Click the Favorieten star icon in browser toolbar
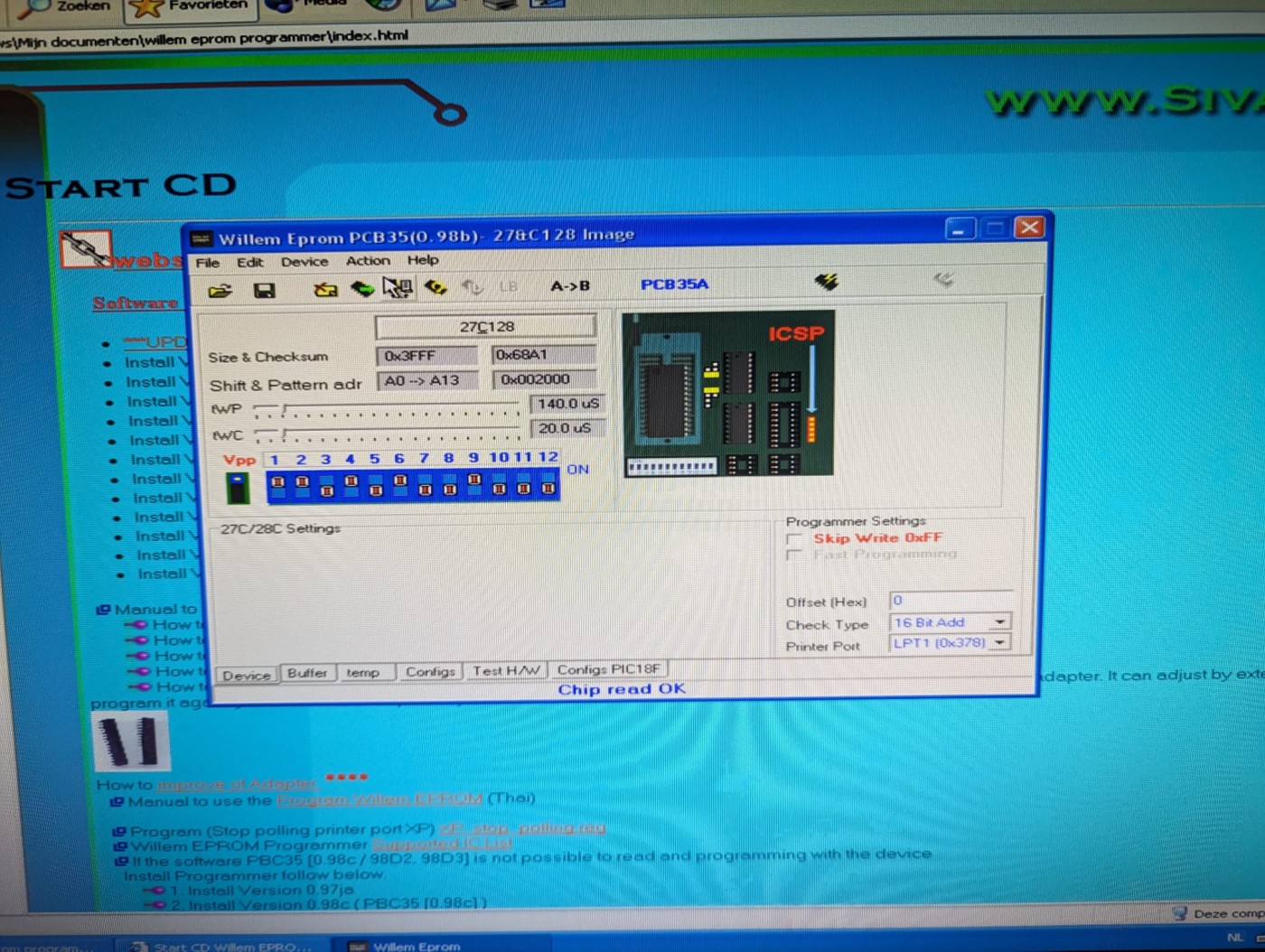 coord(146,8)
